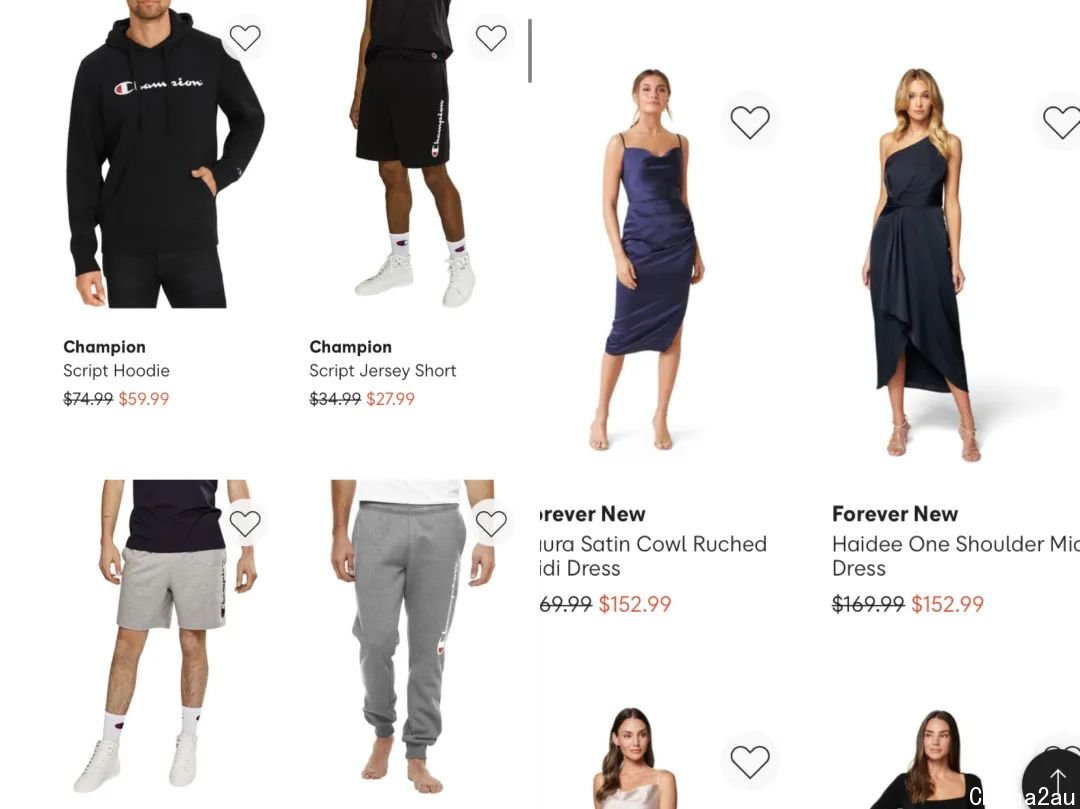Open Satin Cowl Ruched Midi Dress link
The image size is (1080, 809).
click(652, 556)
